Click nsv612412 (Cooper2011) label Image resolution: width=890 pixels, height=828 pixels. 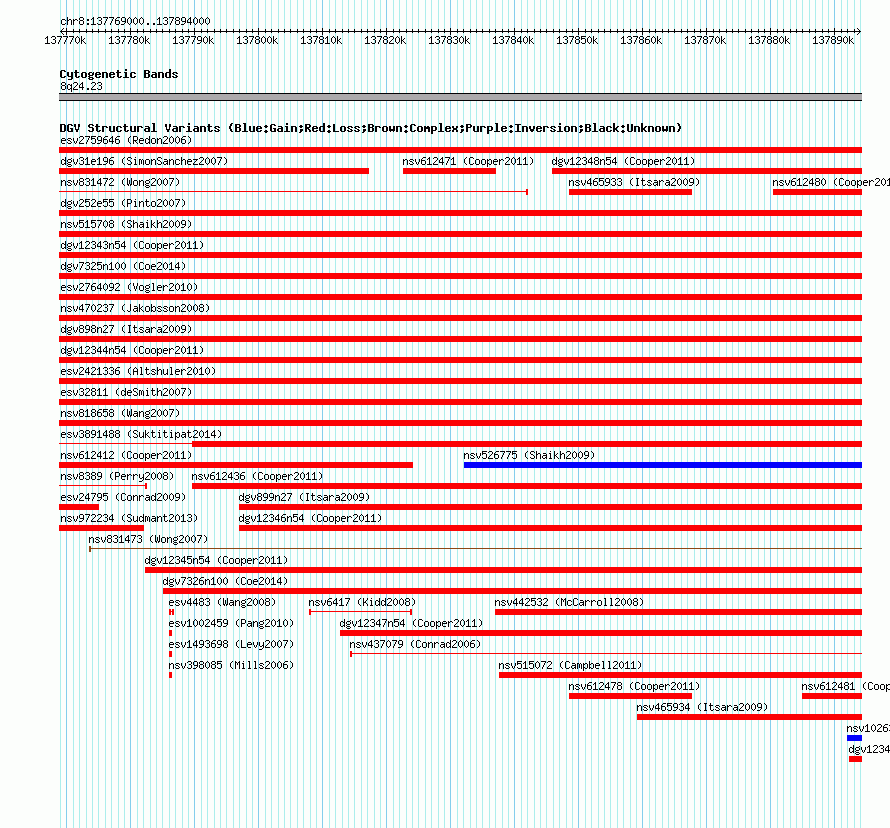point(126,455)
